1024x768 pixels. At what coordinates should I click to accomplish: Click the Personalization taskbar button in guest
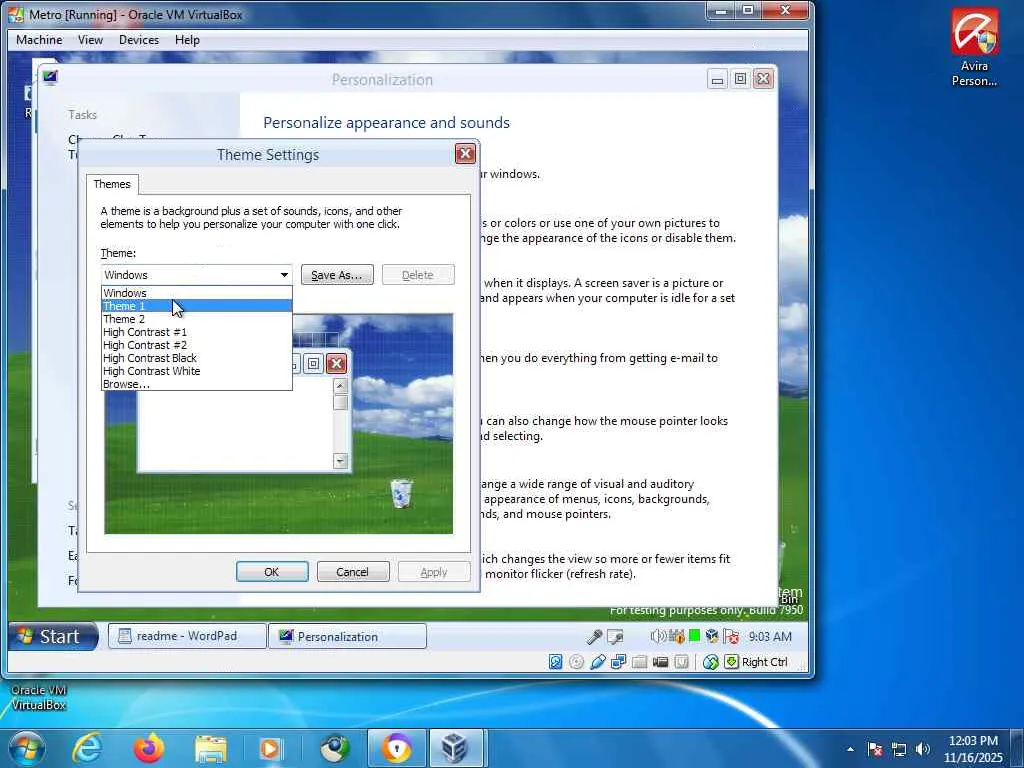(347, 636)
